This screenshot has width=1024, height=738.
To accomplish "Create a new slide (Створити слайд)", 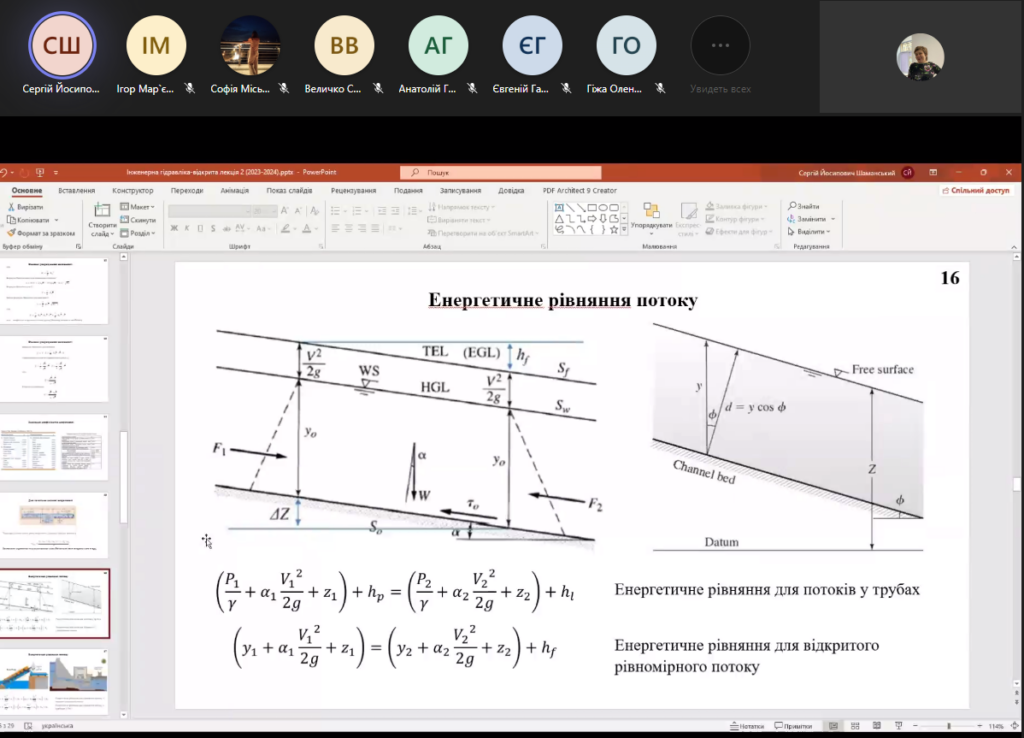I will pyautogui.click(x=102, y=220).
